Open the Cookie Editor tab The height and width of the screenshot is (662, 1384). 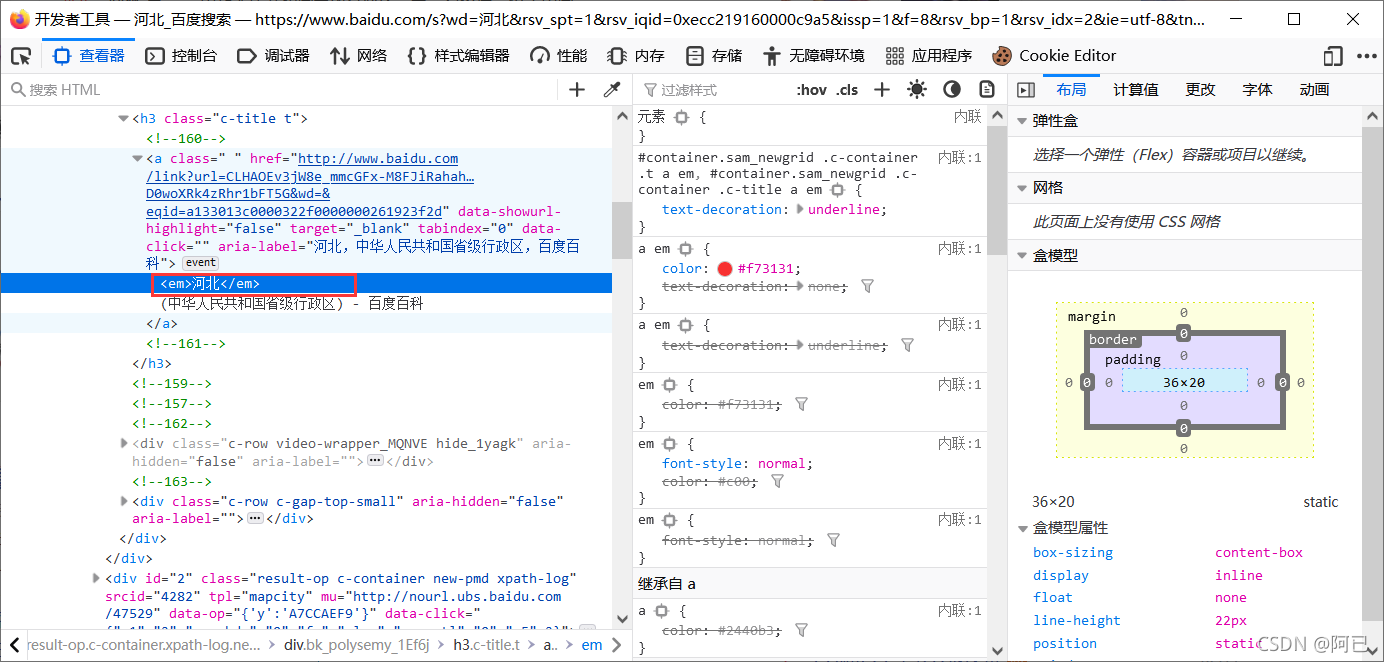[1054, 56]
